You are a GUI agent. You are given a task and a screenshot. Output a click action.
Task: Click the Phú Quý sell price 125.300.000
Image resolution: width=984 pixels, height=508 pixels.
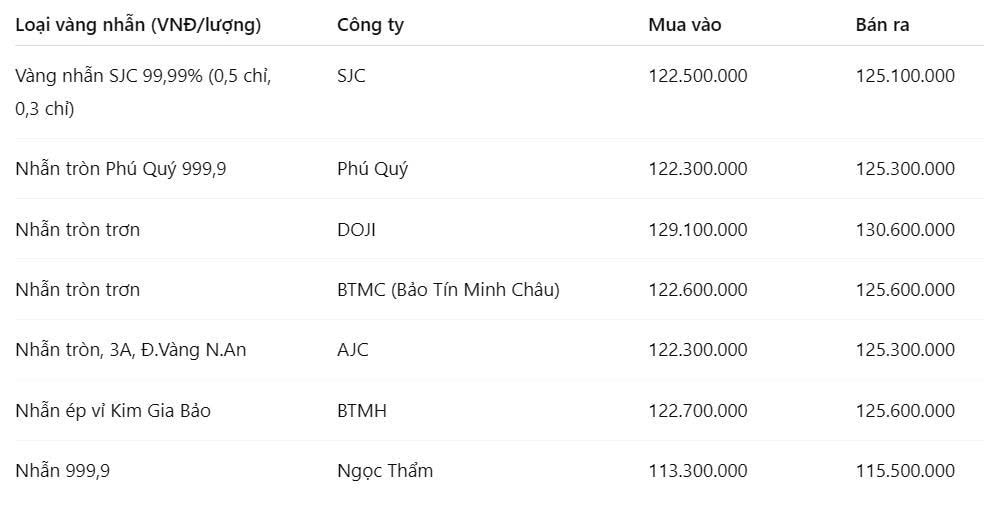[x=905, y=169]
